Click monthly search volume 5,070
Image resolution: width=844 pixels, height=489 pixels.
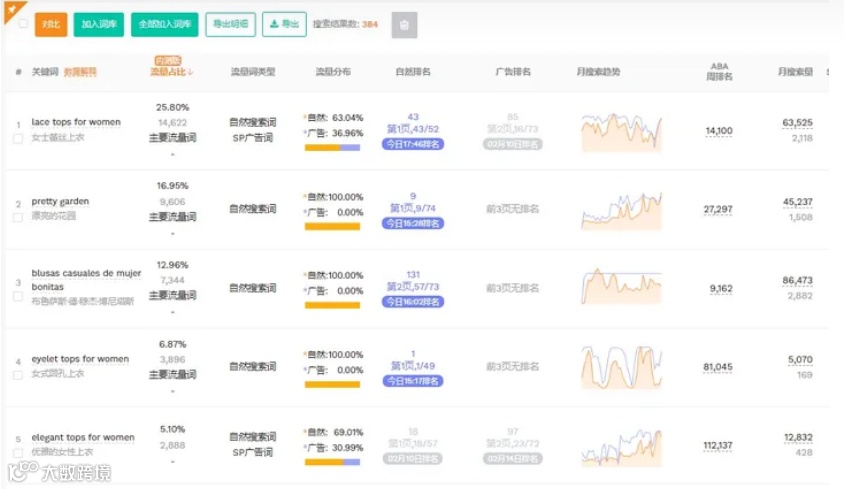point(800,360)
